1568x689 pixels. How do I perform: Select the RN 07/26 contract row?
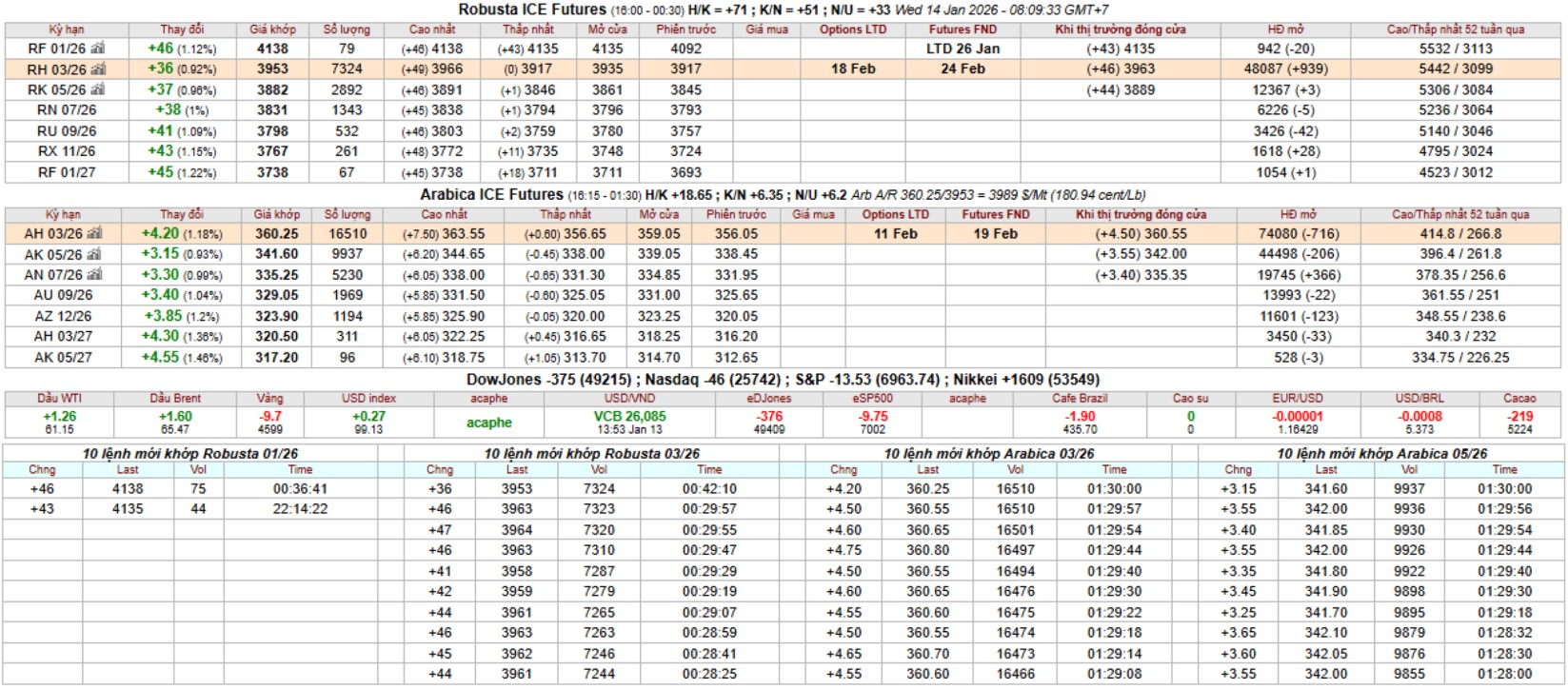tap(67, 110)
